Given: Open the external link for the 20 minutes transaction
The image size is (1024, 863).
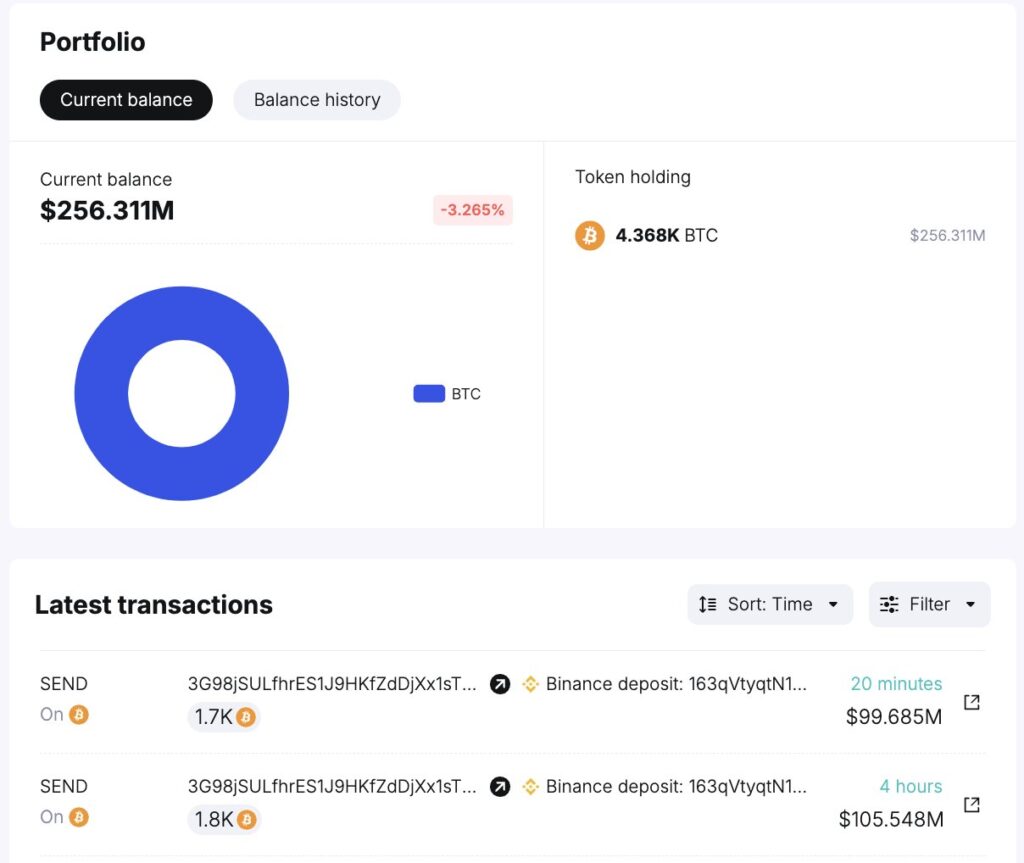Looking at the screenshot, I should [x=971, y=701].
